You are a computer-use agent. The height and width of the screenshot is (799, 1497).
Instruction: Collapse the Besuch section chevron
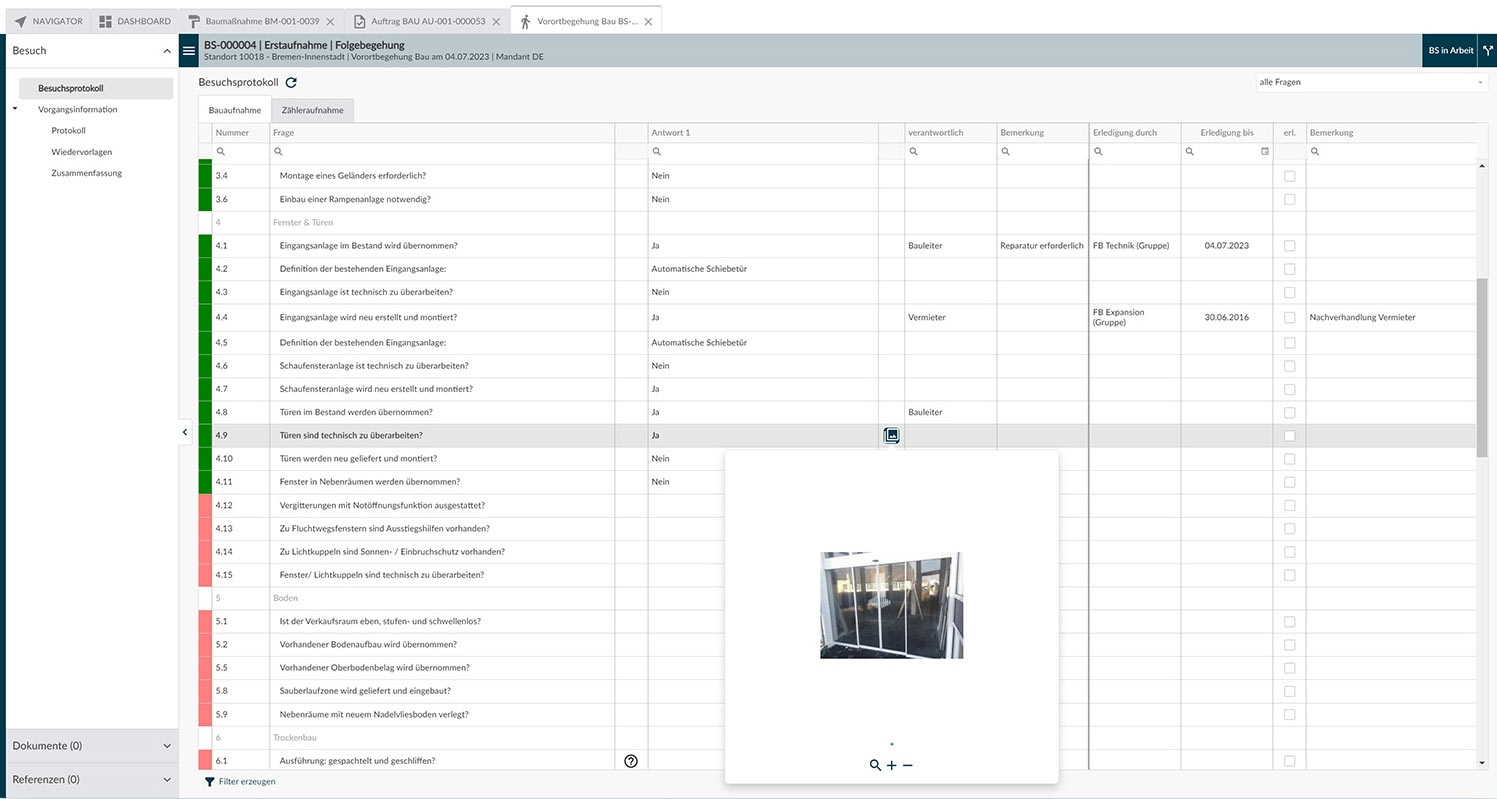point(166,51)
